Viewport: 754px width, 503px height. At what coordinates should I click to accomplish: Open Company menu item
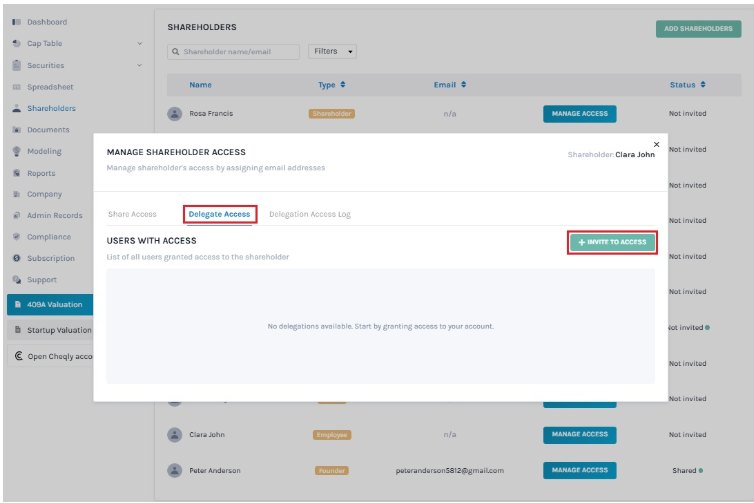[44, 194]
